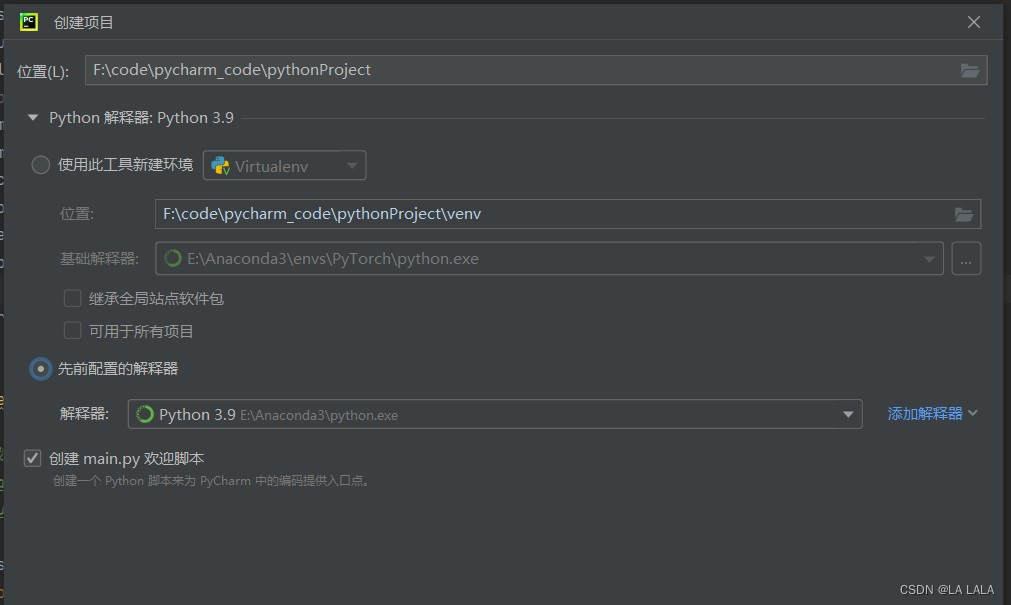The image size is (1011, 605).
Task: Toggle 继承全局站点软件包 checkbox
Action: click(x=72, y=298)
